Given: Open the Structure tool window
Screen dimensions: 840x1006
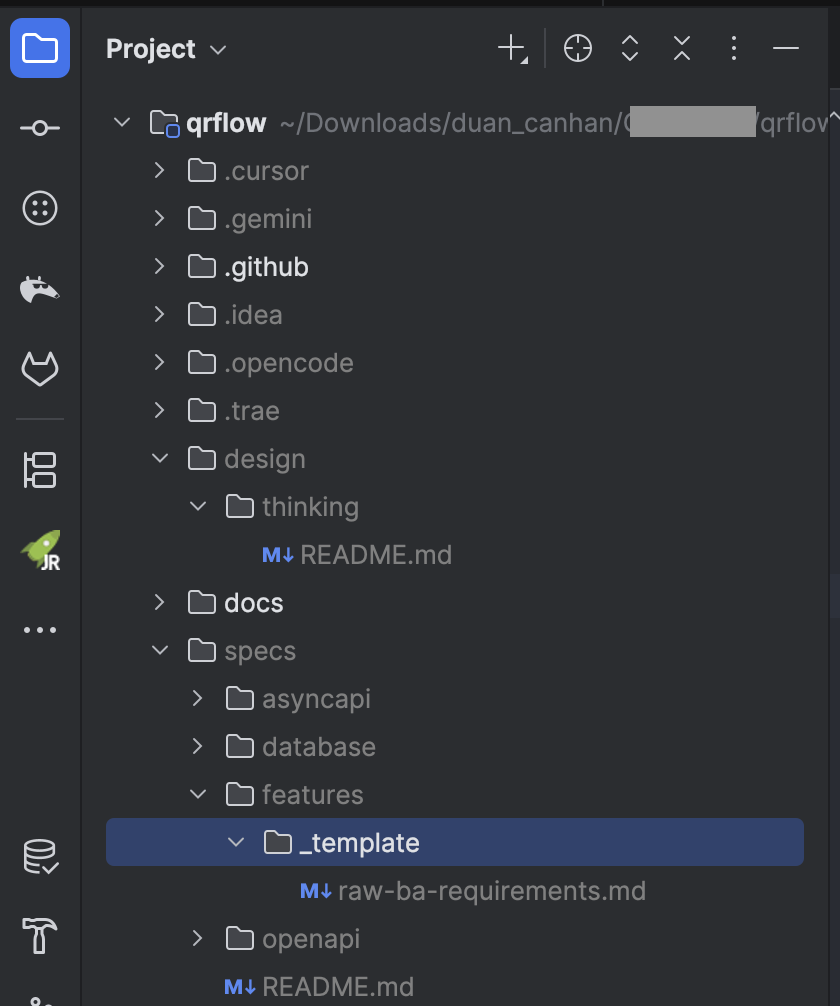Looking at the screenshot, I should (40, 470).
